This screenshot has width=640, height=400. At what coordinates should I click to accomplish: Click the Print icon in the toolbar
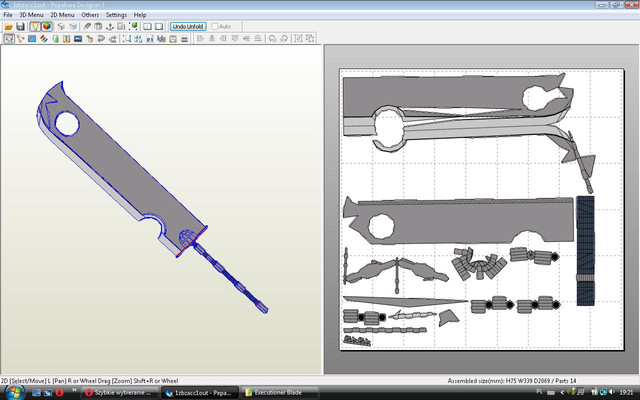coord(185,39)
